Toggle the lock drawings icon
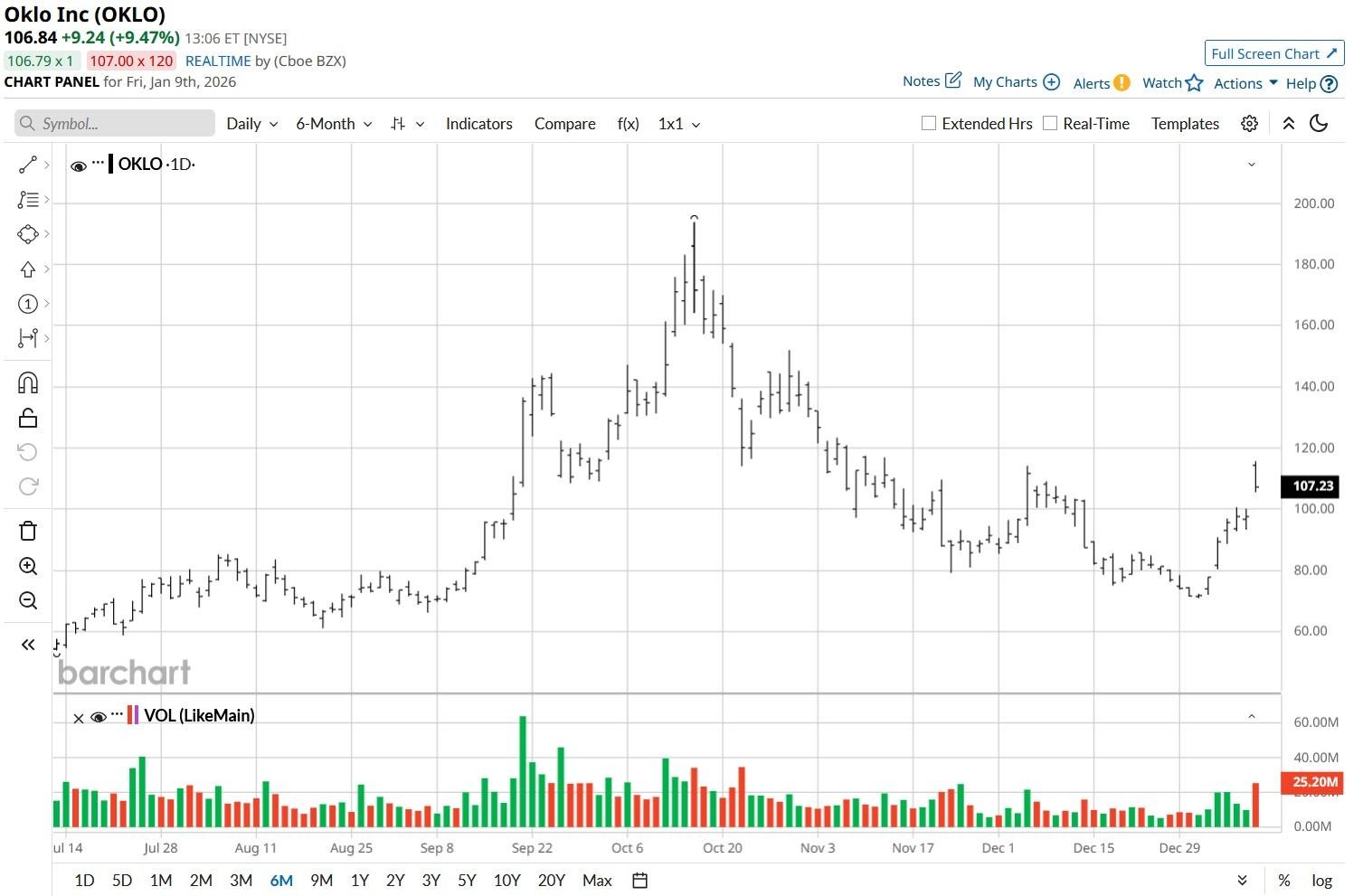This screenshot has width=1363, height=896. (x=28, y=418)
